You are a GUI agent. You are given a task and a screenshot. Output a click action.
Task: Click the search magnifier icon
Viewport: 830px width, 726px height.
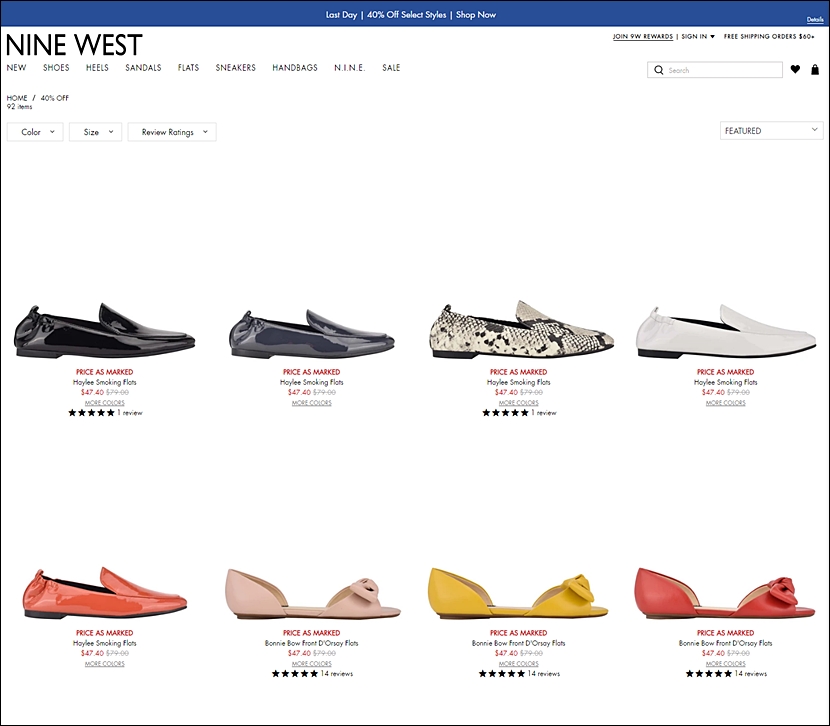click(658, 70)
